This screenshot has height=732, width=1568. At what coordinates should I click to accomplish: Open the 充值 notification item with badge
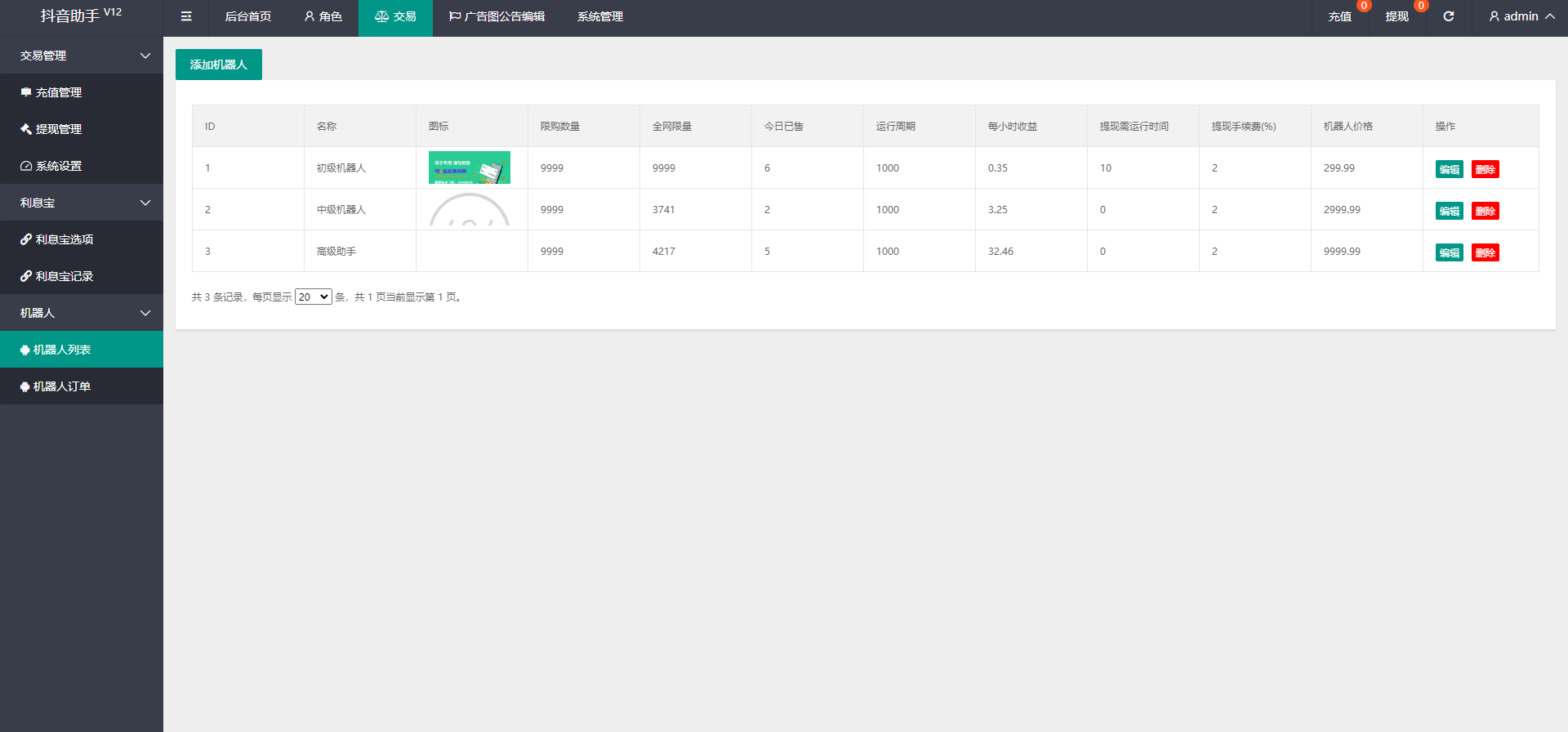(1340, 16)
